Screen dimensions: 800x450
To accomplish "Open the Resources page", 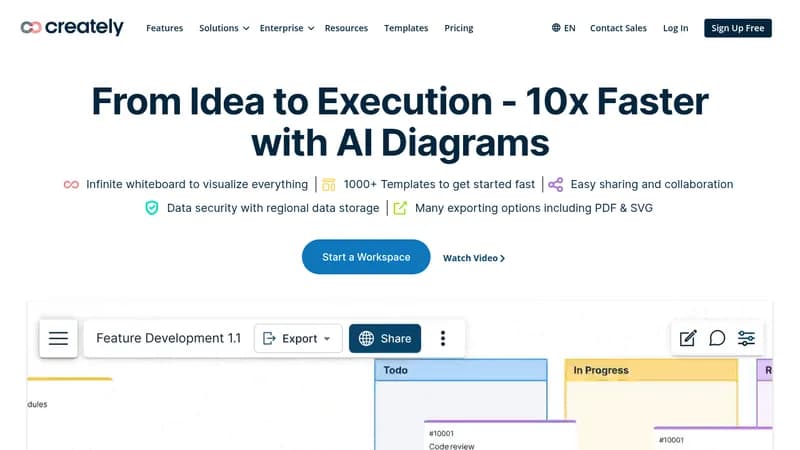I will (346, 28).
